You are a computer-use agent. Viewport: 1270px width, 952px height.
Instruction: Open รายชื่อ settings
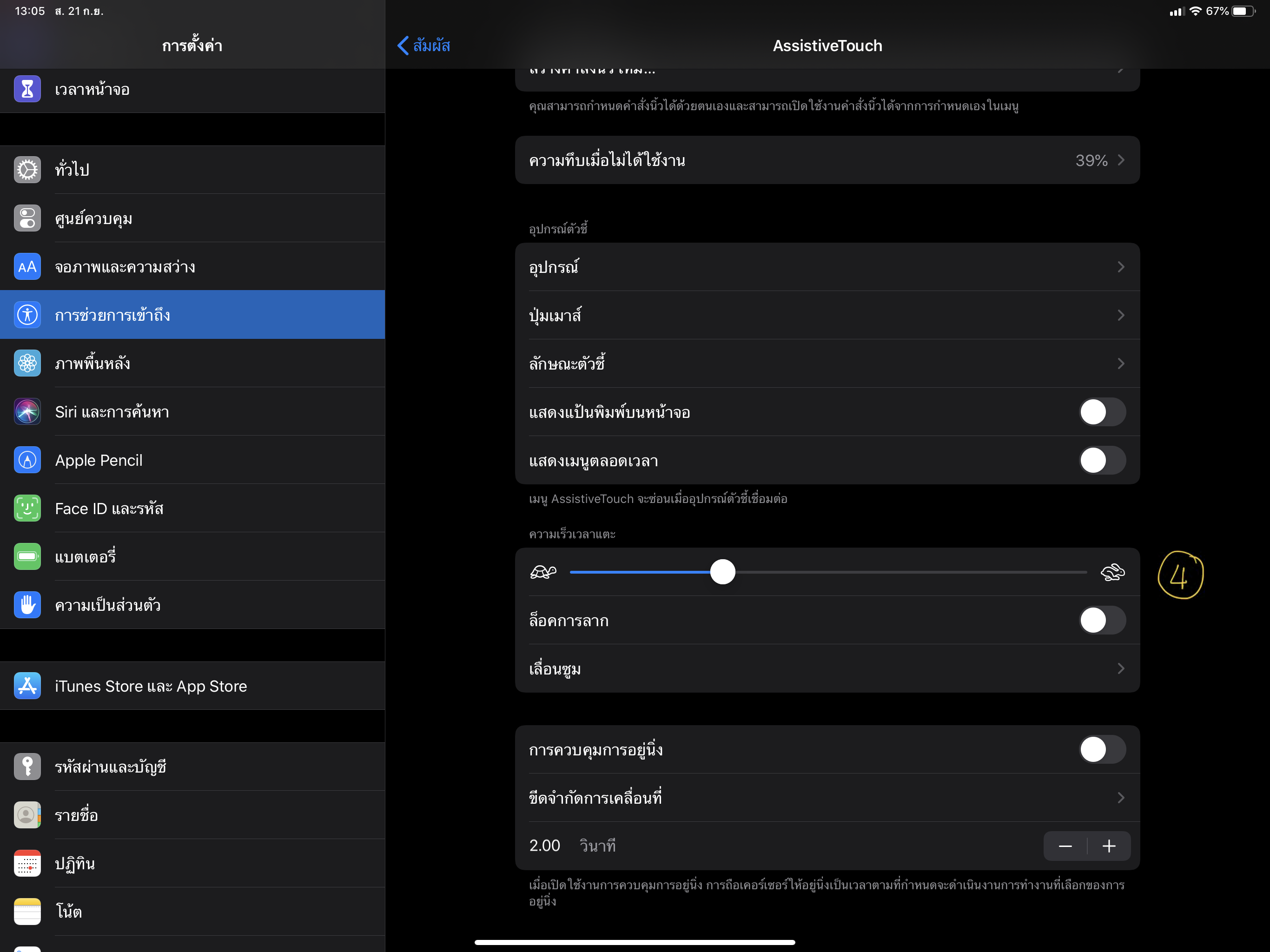coord(192,815)
